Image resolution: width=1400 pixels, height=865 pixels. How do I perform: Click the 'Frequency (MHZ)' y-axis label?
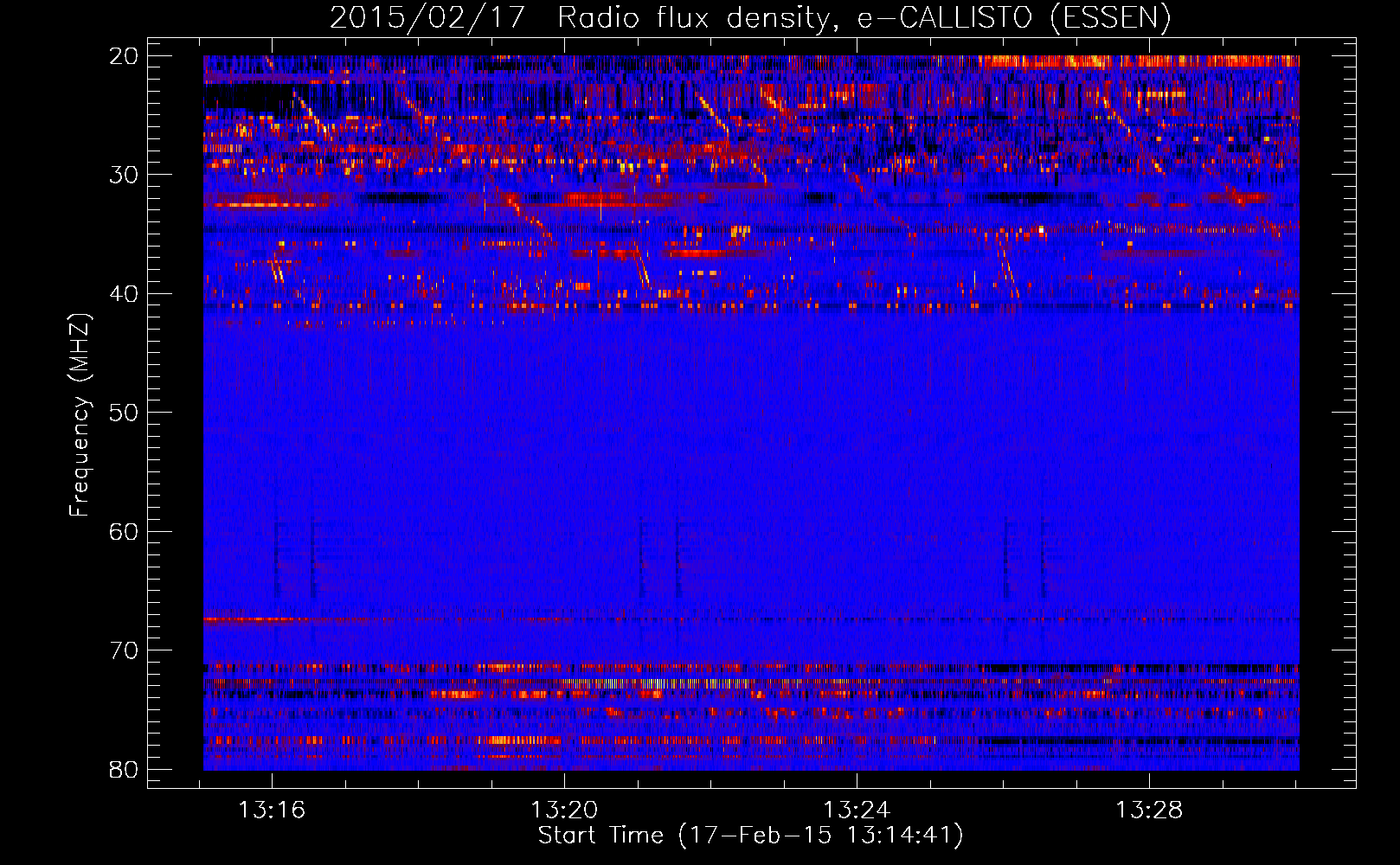click(x=80, y=415)
